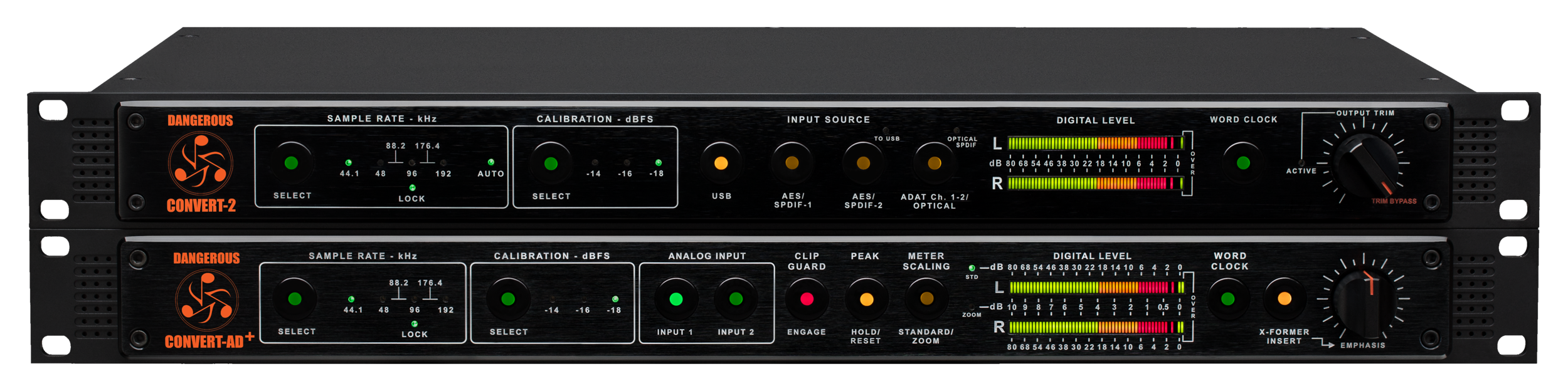Click the STD meter scale LED

point(972,268)
